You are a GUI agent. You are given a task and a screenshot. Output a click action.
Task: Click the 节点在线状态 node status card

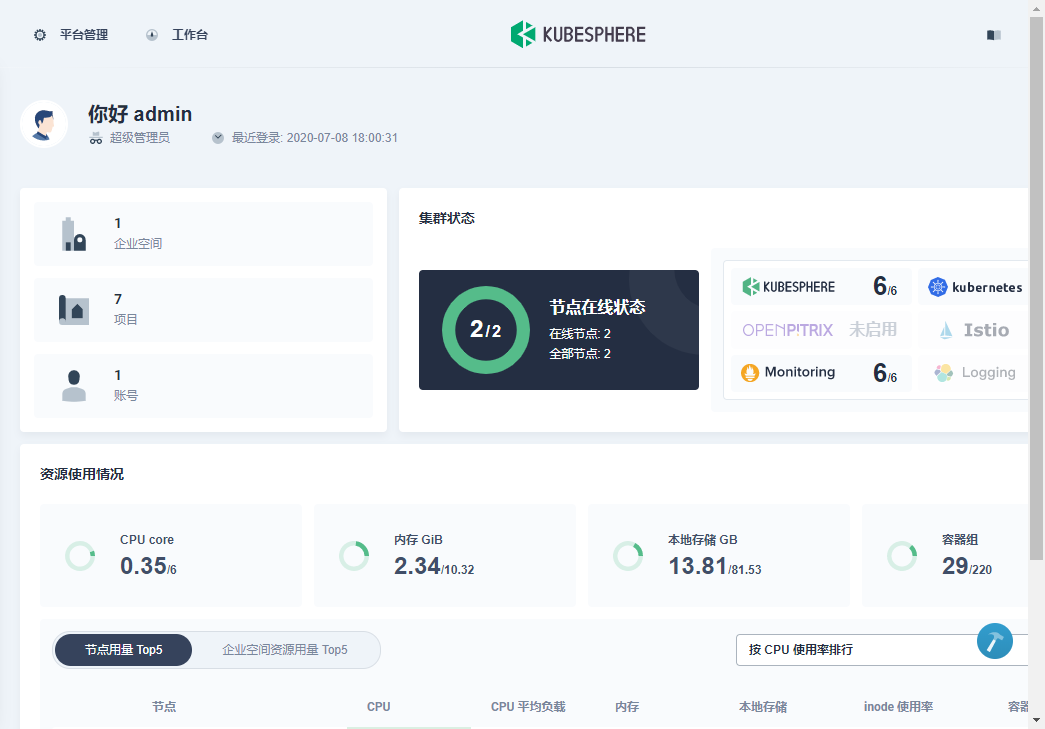pyautogui.click(x=558, y=330)
